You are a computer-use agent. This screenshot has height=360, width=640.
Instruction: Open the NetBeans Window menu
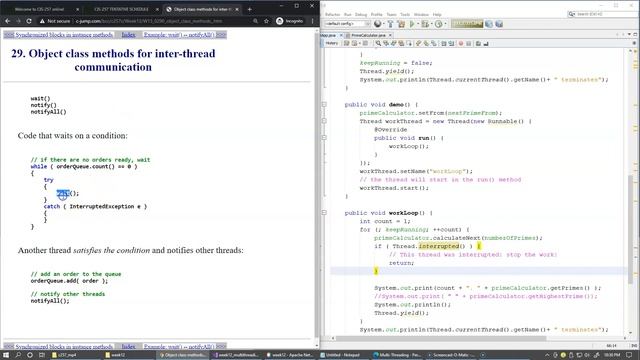click(421, 14)
